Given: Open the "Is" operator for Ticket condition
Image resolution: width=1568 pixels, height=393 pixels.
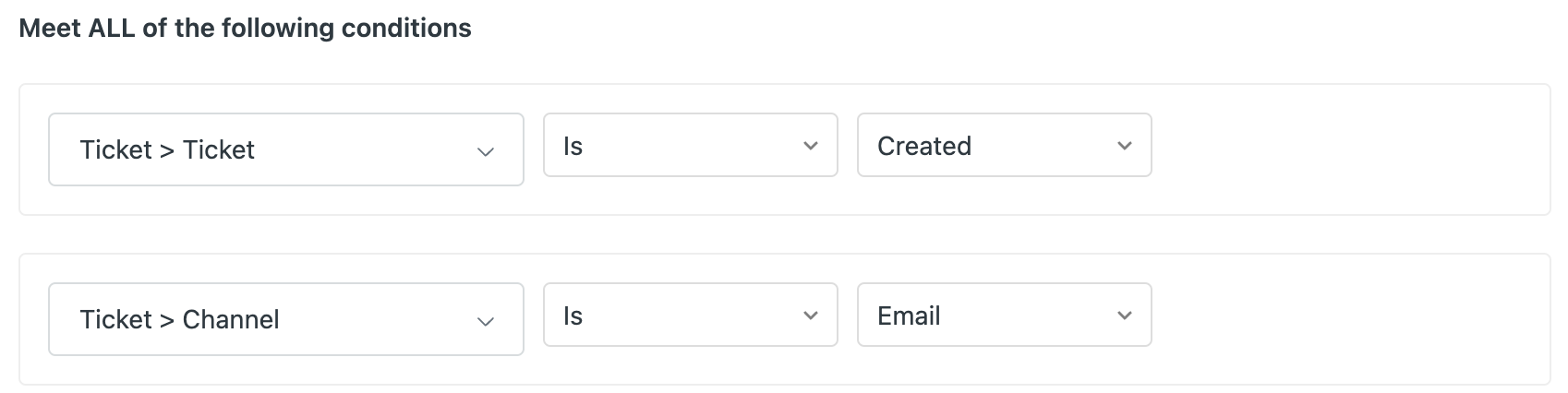Looking at the screenshot, I should point(690,146).
